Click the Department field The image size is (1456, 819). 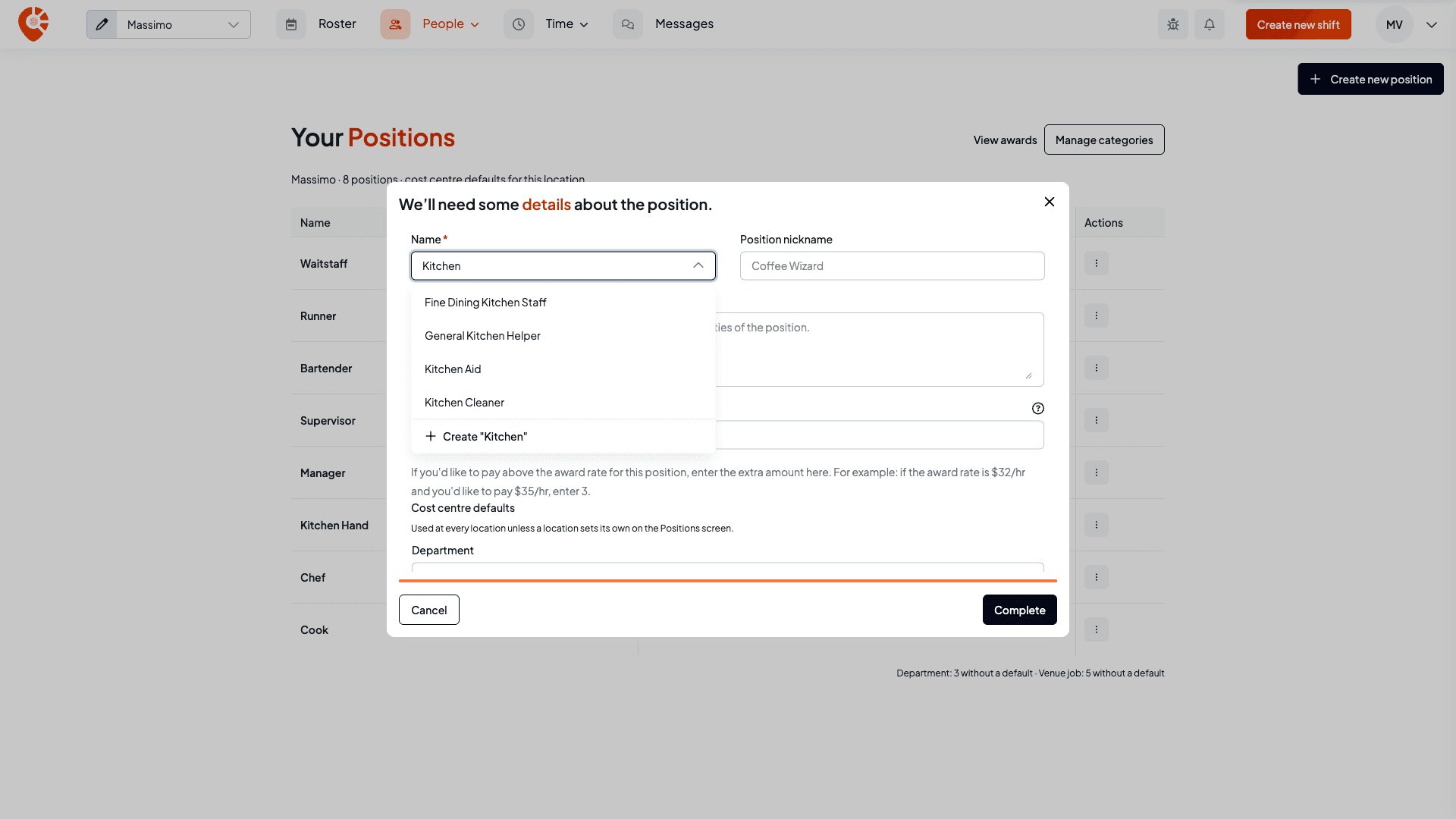click(728, 566)
